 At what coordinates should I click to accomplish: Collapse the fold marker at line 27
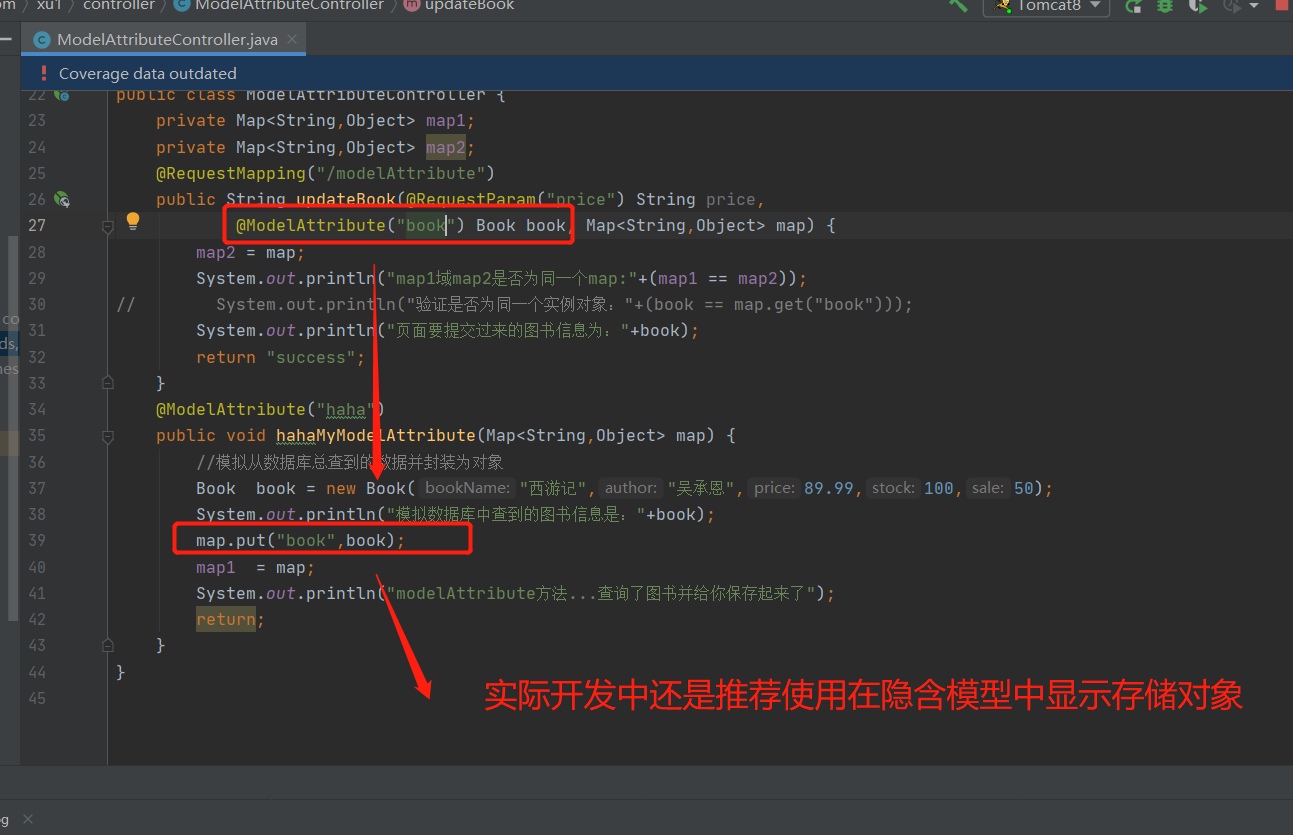[108, 227]
